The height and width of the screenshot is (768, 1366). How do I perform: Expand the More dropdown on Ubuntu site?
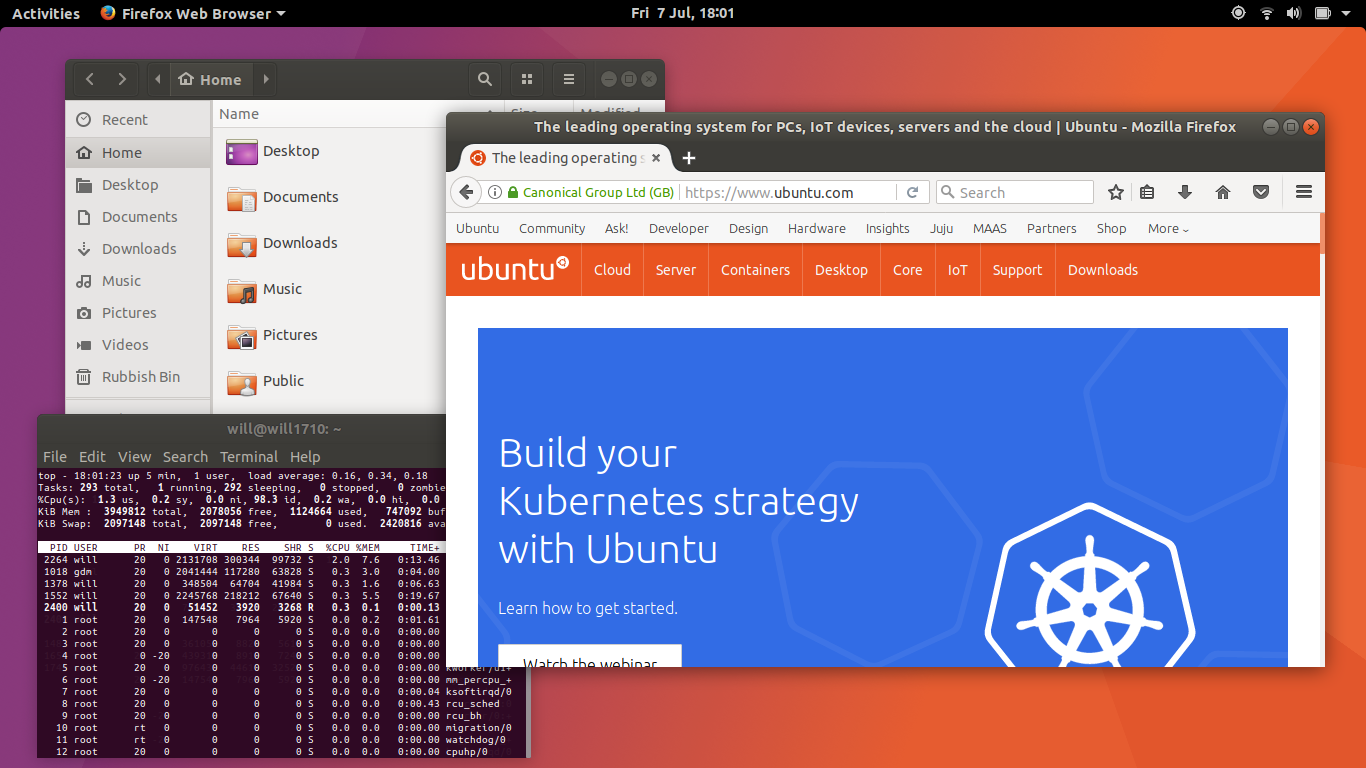tap(1168, 228)
